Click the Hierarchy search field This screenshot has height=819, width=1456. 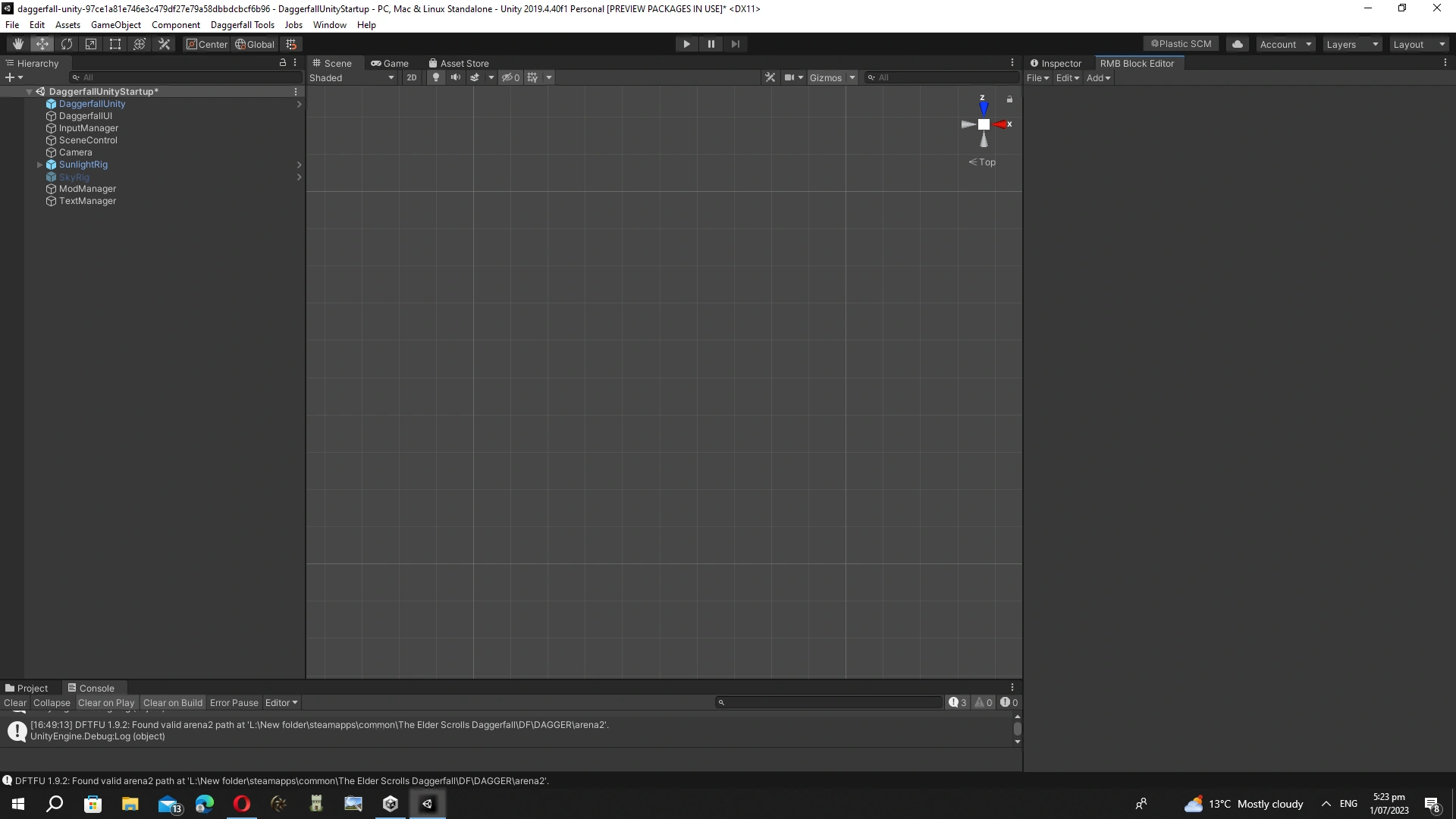(x=186, y=77)
